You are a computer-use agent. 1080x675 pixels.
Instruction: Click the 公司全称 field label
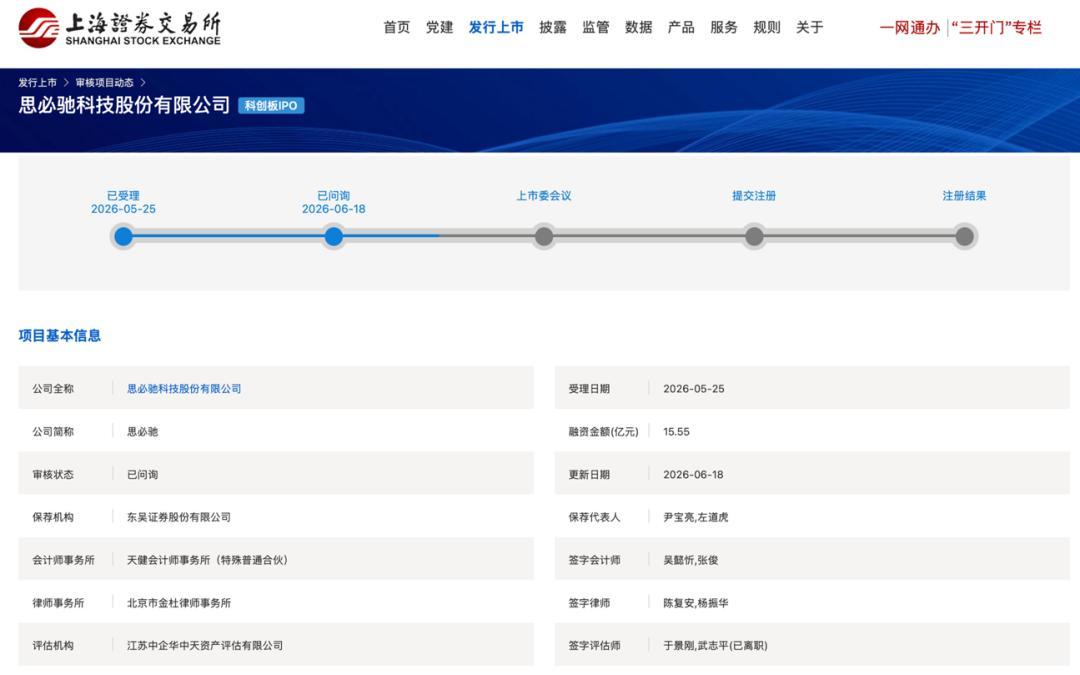click(x=53, y=388)
